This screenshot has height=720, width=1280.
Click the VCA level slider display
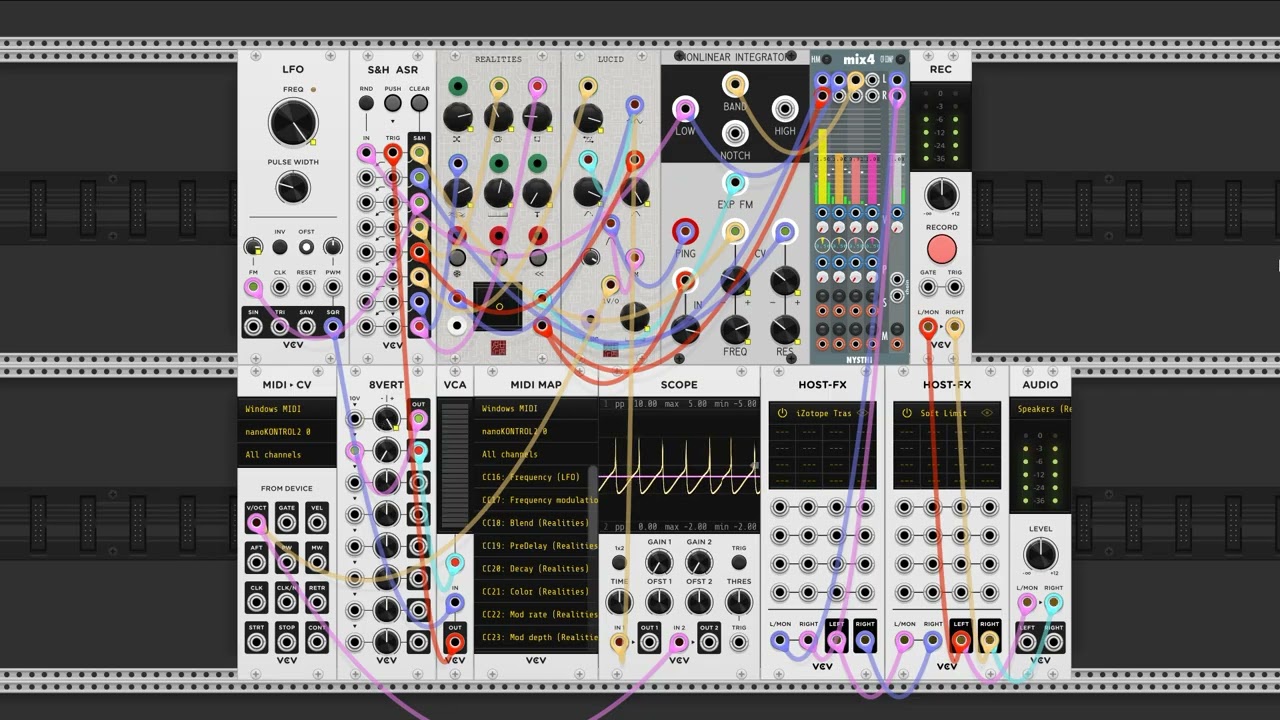pyautogui.click(x=455, y=467)
